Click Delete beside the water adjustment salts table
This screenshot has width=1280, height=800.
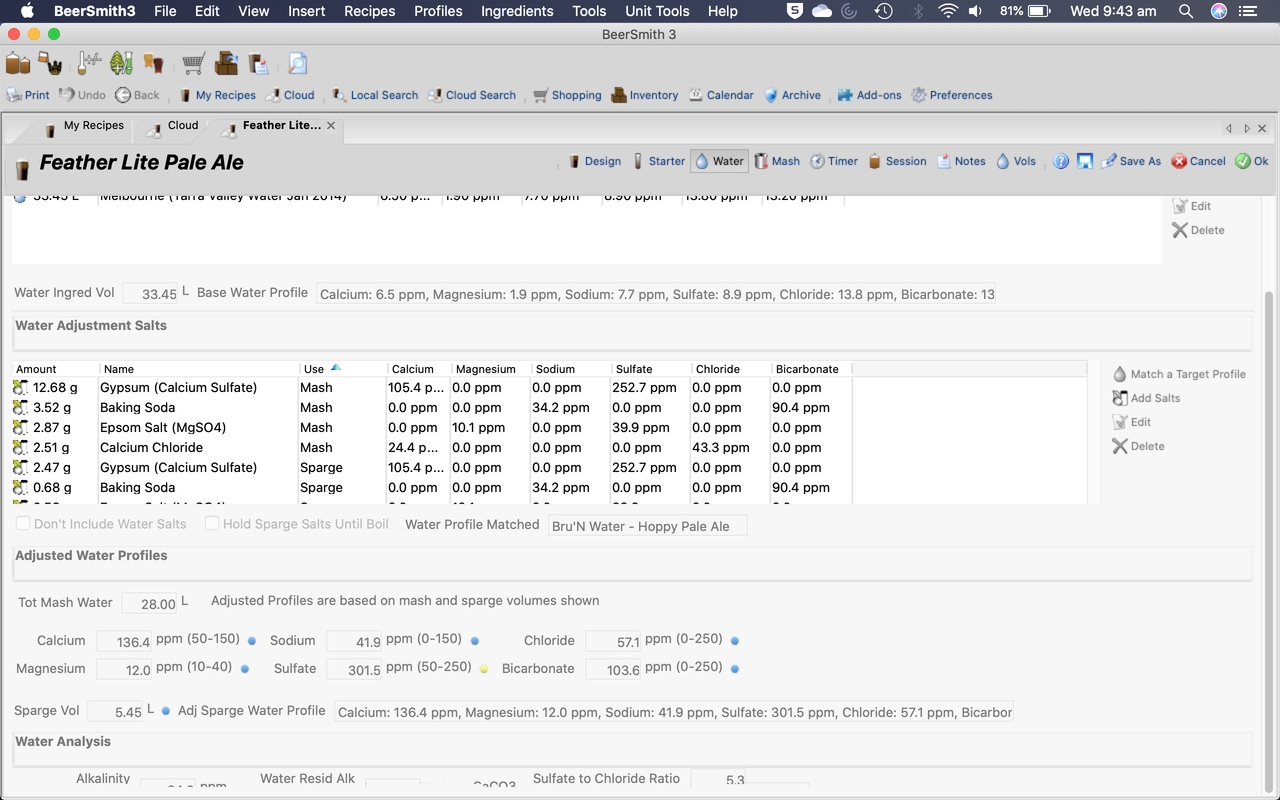pyautogui.click(x=1138, y=446)
